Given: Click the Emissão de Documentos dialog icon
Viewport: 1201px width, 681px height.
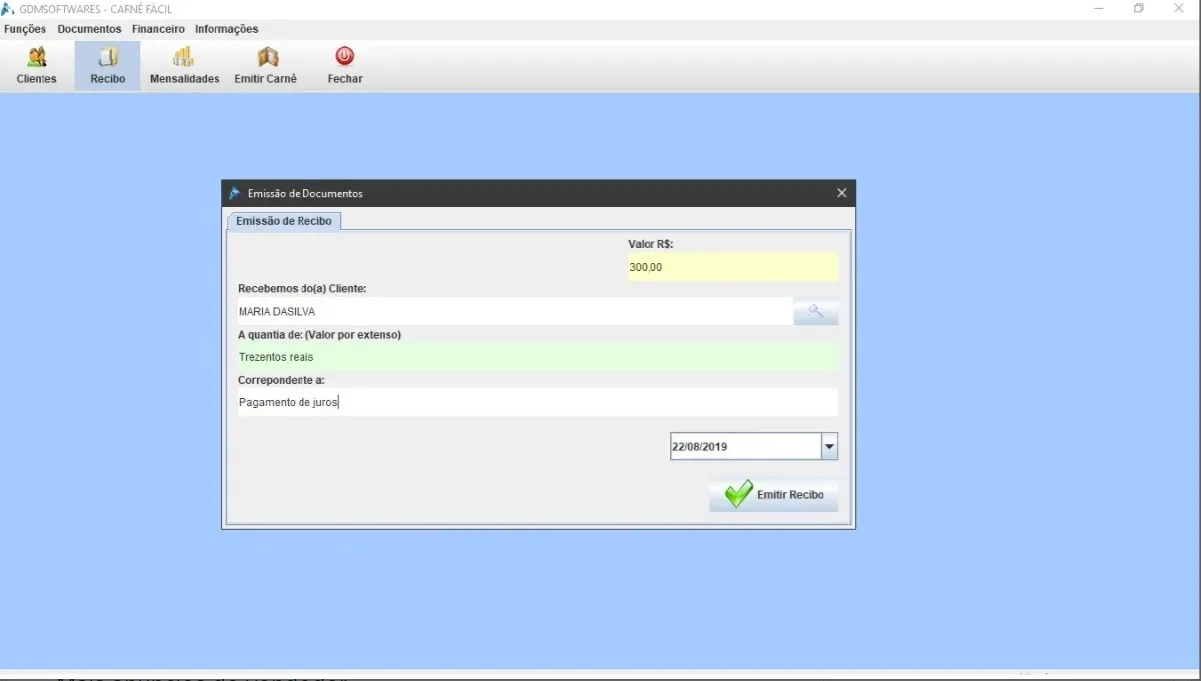Looking at the screenshot, I should point(234,193).
